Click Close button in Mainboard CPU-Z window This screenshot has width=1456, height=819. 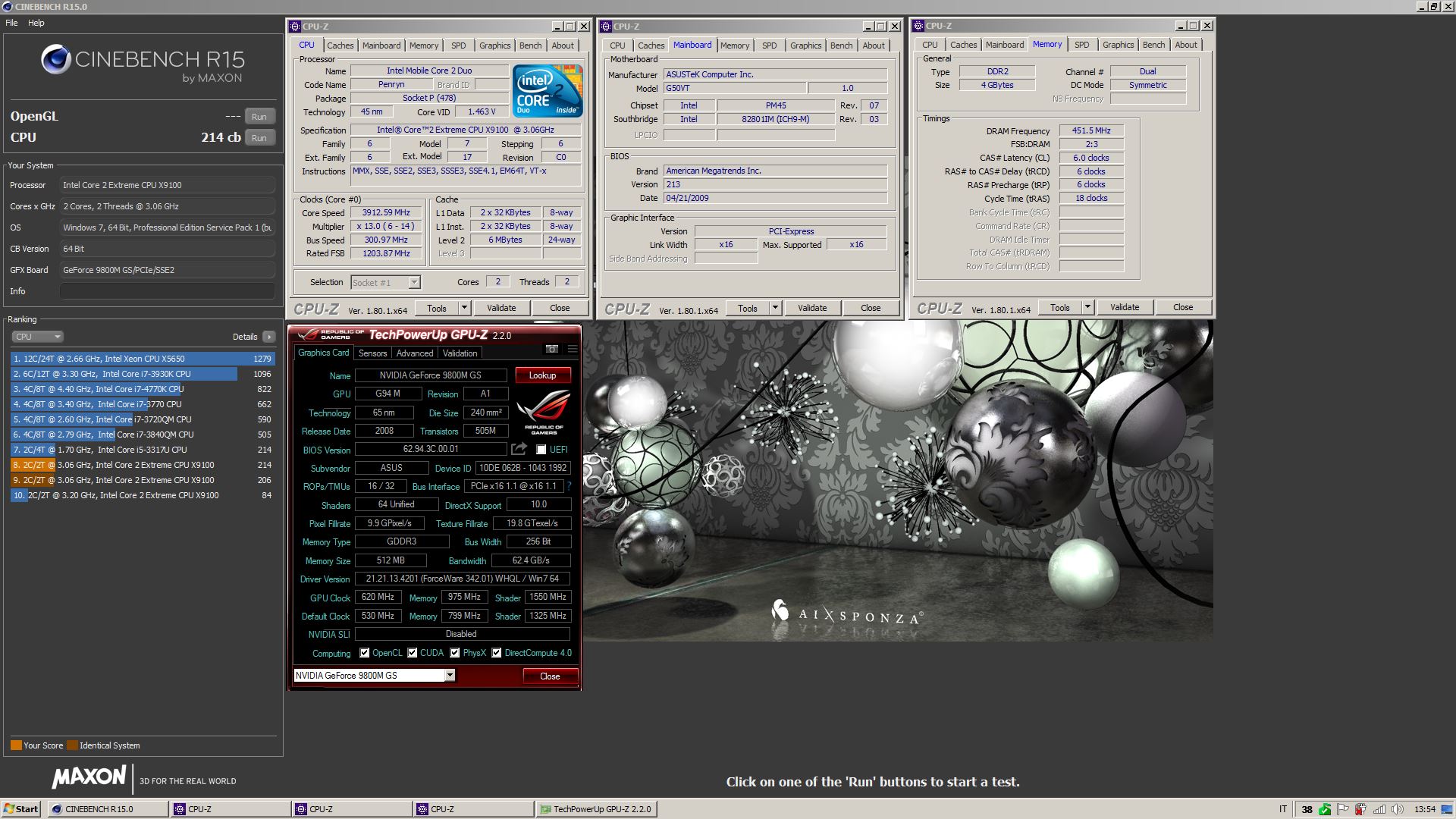point(871,308)
